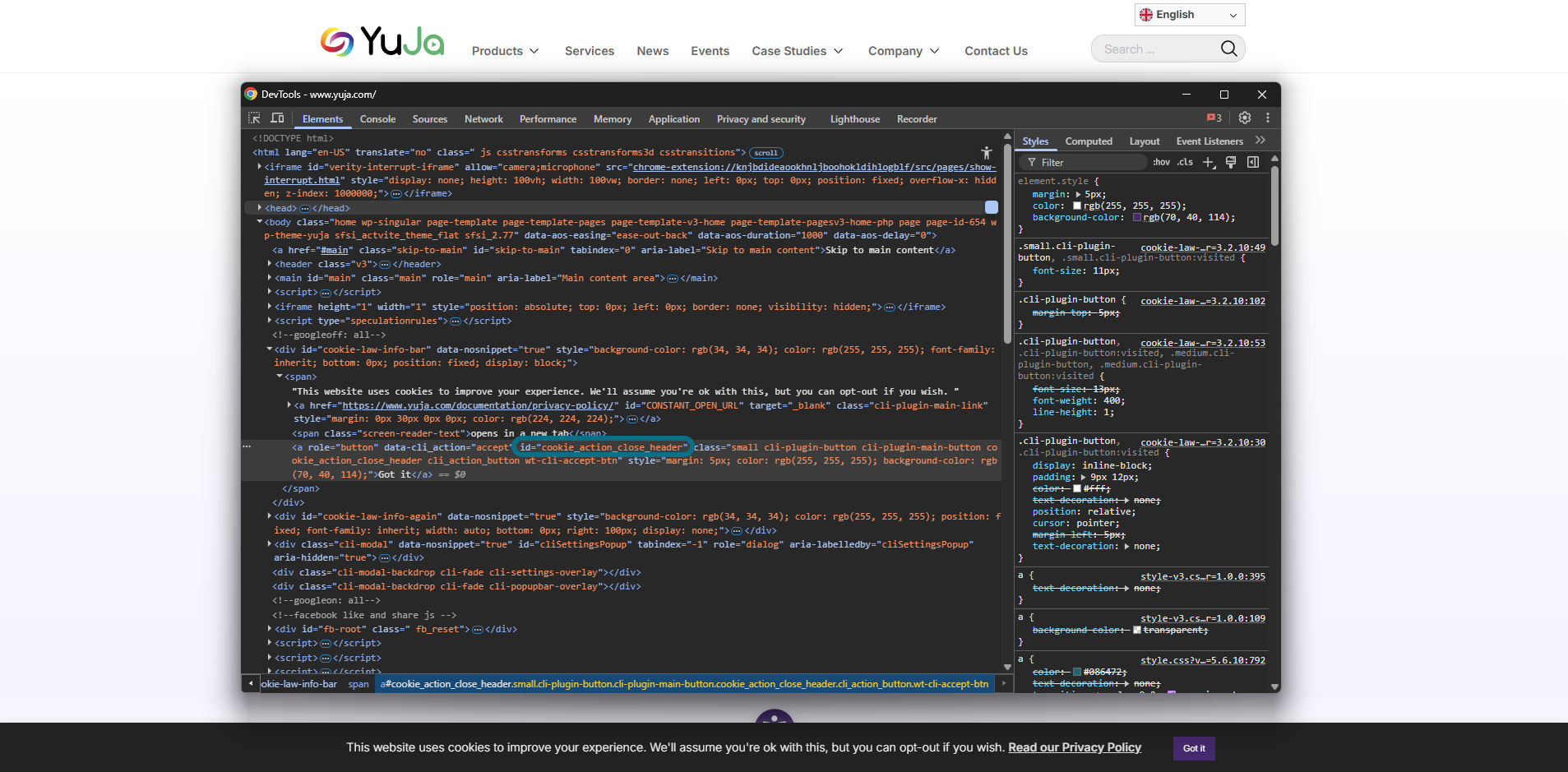Click the ellipsis inside the head element
This screenshot has height=772, width=1568.
point(304,209)
